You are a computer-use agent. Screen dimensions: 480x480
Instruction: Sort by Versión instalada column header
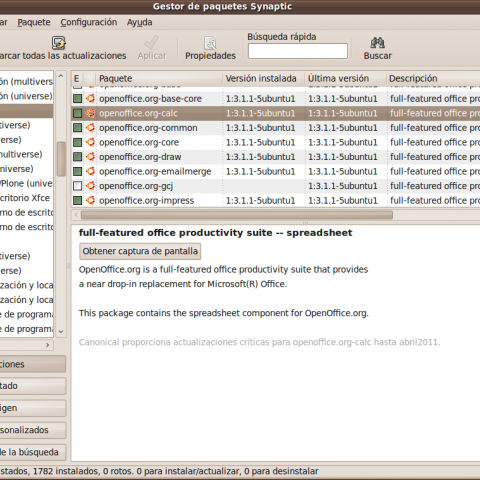[263, 79]
